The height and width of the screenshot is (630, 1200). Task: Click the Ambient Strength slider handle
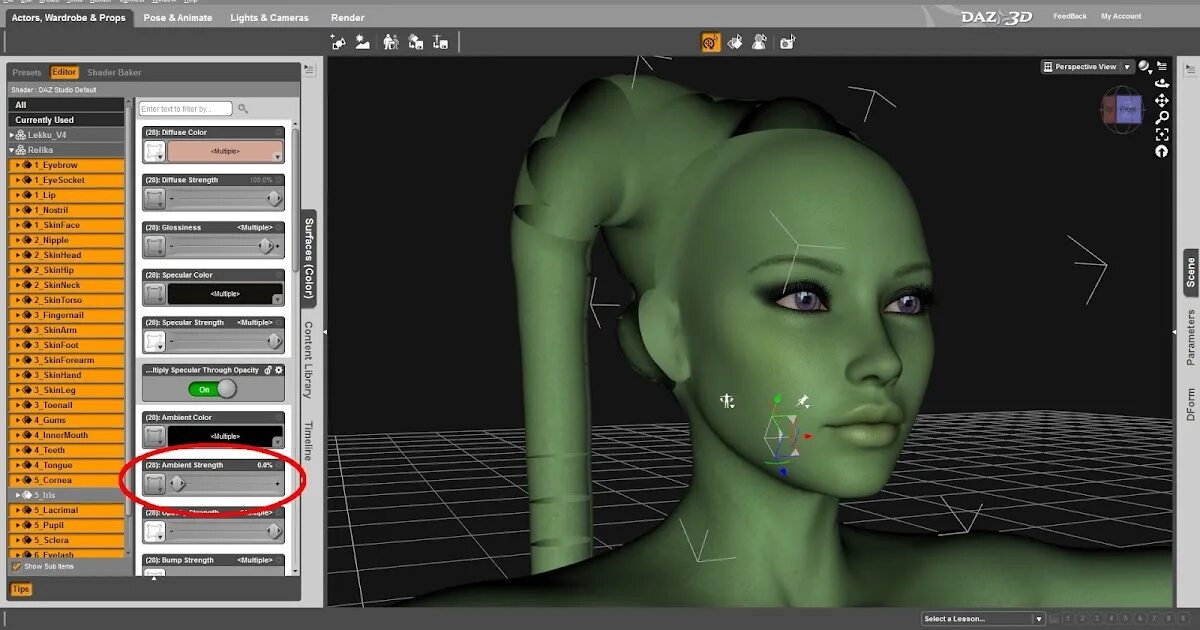click(x=177, y=484)
